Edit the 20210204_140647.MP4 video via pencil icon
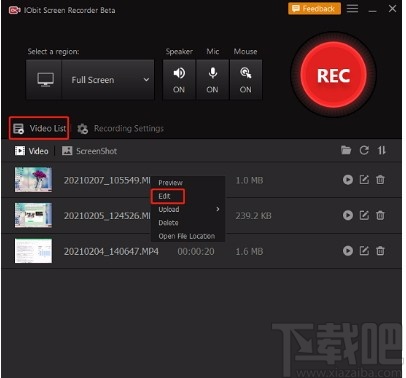Image resolution: width=406 pixels, height=378 pixels. (x=364, y=251)
